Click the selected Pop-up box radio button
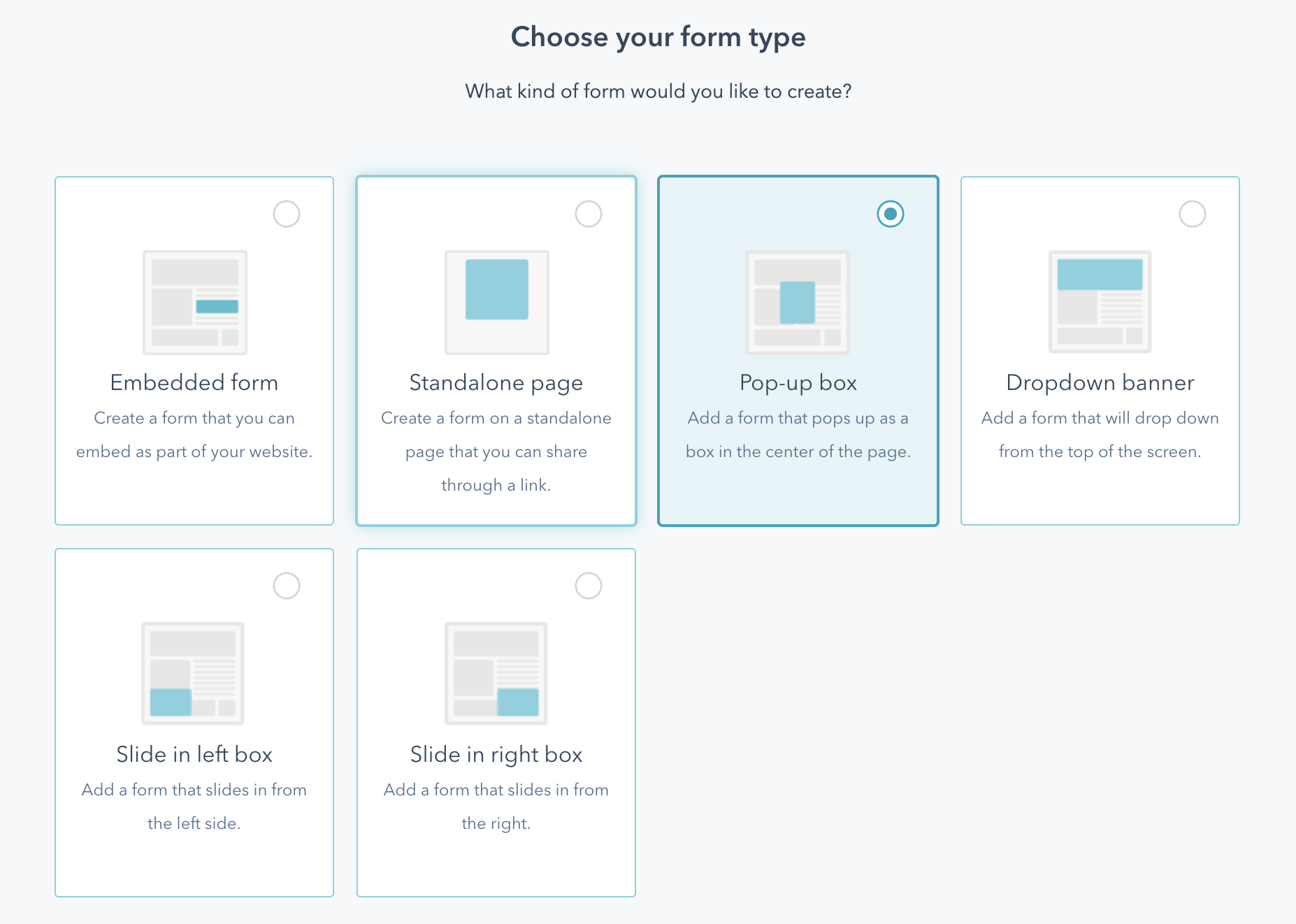Screen dimensions: 1296x924 coord(890,214)
